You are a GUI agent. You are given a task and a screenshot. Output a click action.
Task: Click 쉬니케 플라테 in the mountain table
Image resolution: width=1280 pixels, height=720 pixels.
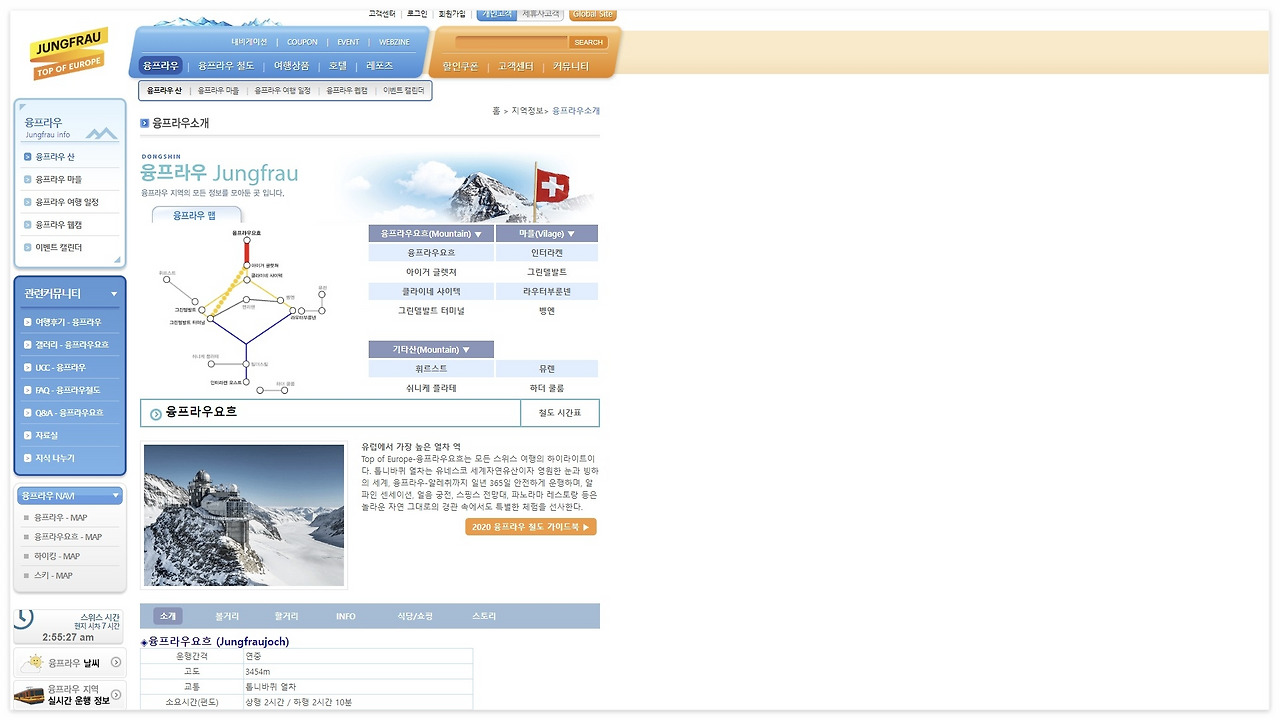tap(431, 388)
